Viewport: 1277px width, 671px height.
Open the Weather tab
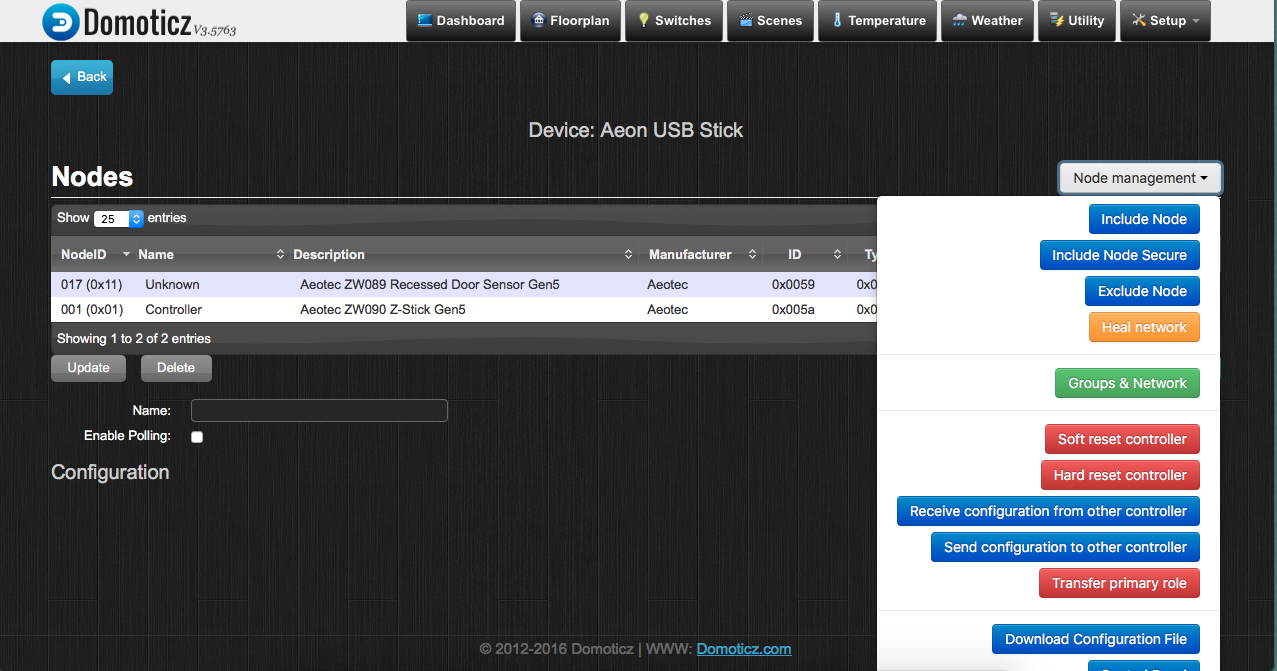pyautogui.click(x=987, y=21)
